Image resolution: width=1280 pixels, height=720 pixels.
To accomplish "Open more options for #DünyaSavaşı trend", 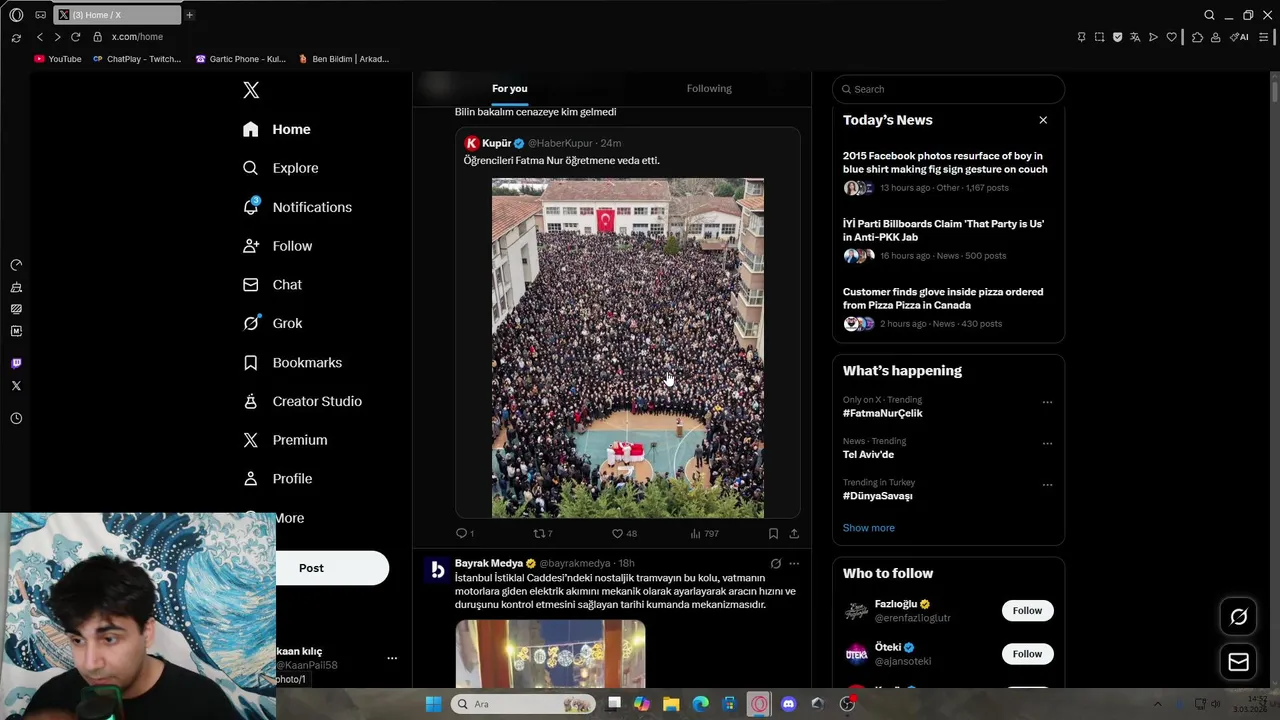I will pyautogui.click(x=1047, y=485).
